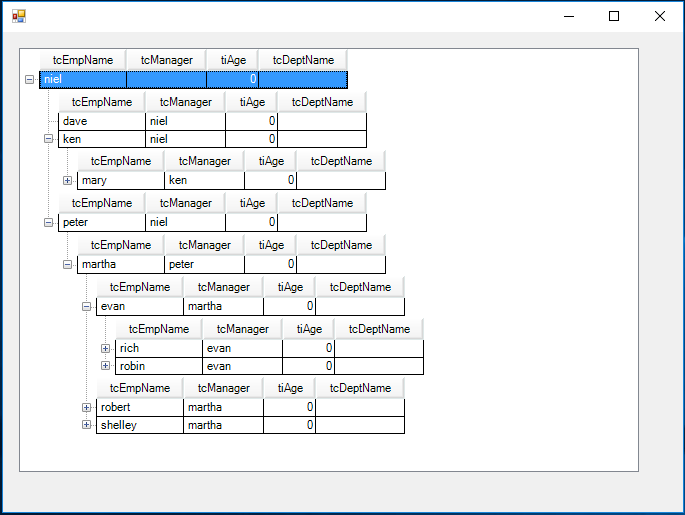Select the peter name cell
The width and height of the screenshot is (685, 515).
pos(102,222)
